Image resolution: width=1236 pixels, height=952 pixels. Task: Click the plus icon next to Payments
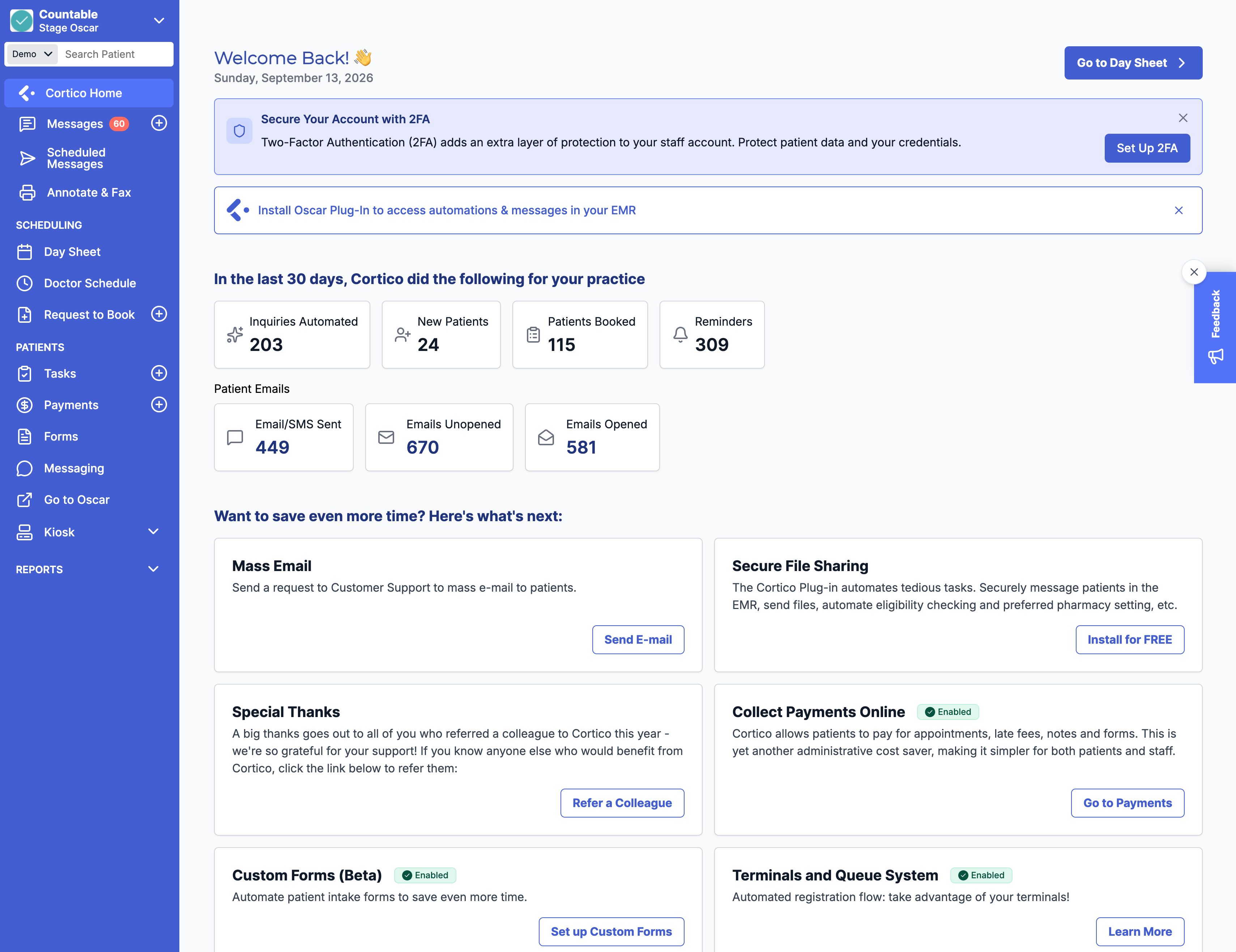click(159, 404)
